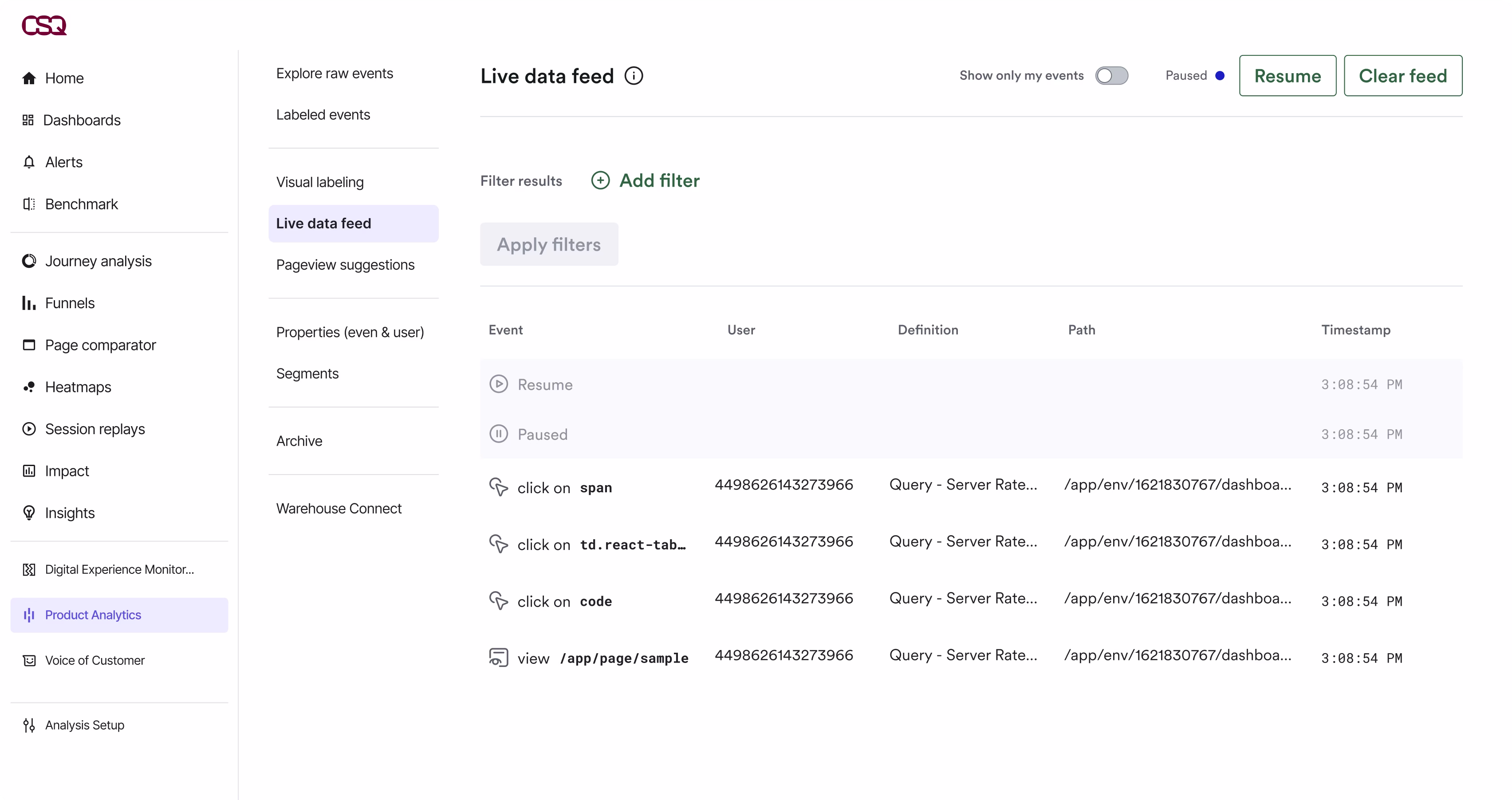Open Explore raw events
The width and height of the screenshot is (1512, 800).
coord(335,73)
